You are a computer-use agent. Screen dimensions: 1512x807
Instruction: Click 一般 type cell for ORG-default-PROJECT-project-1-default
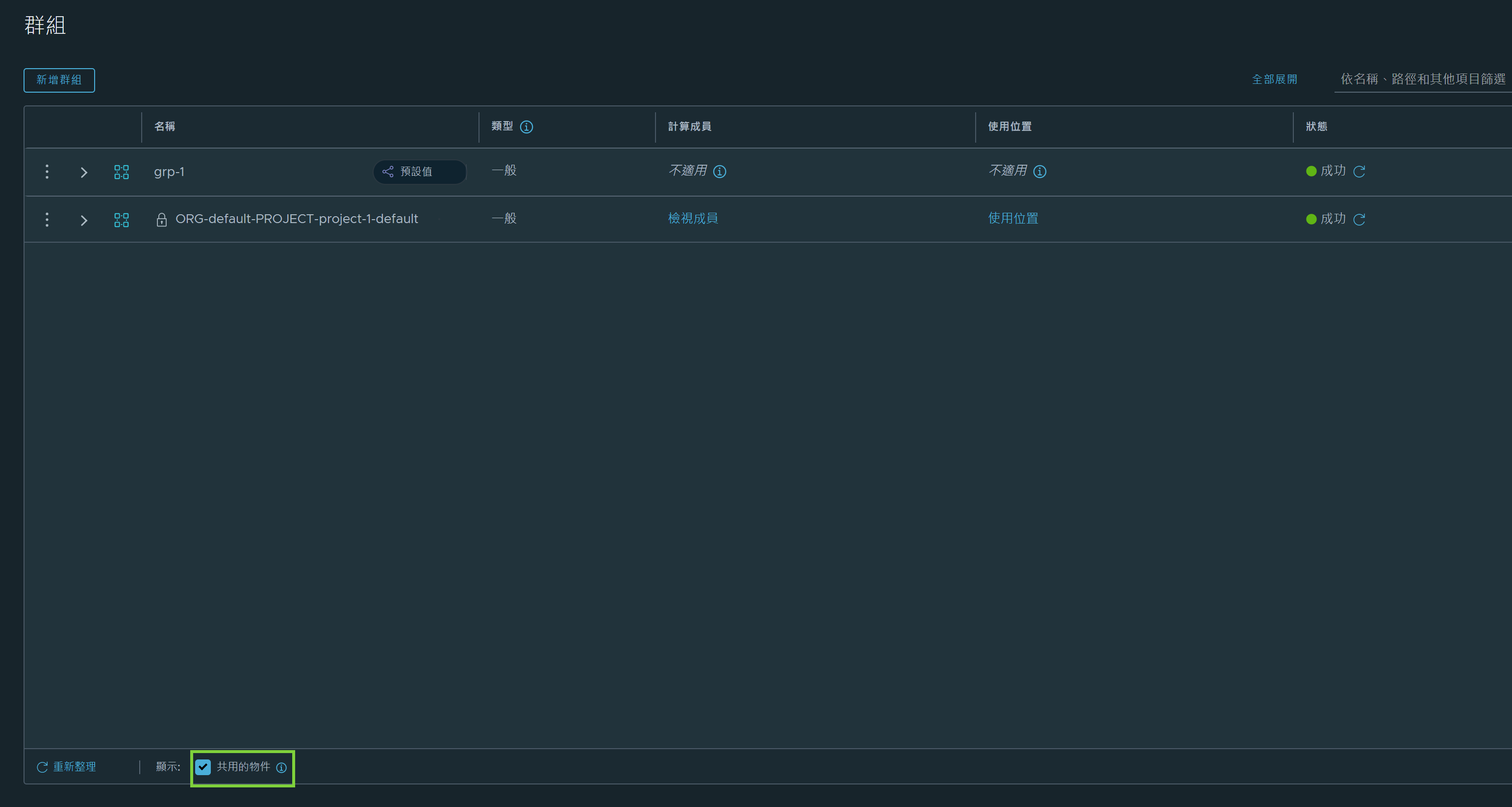tap(504, 218)
